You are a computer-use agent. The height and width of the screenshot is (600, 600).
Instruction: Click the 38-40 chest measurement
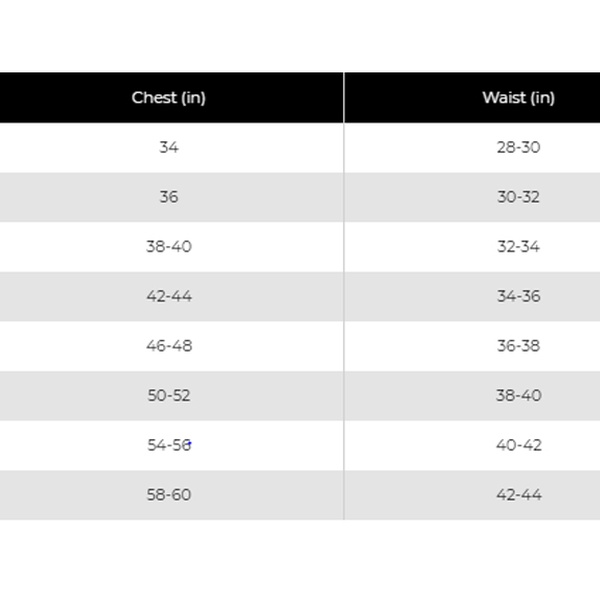(169, 247)
